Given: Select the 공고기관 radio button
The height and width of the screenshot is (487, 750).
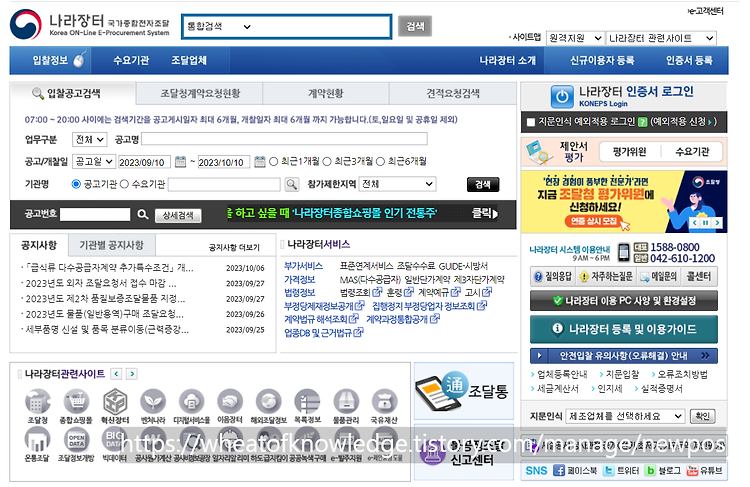Looking at the screenshot, I should (x=76, y=184).
